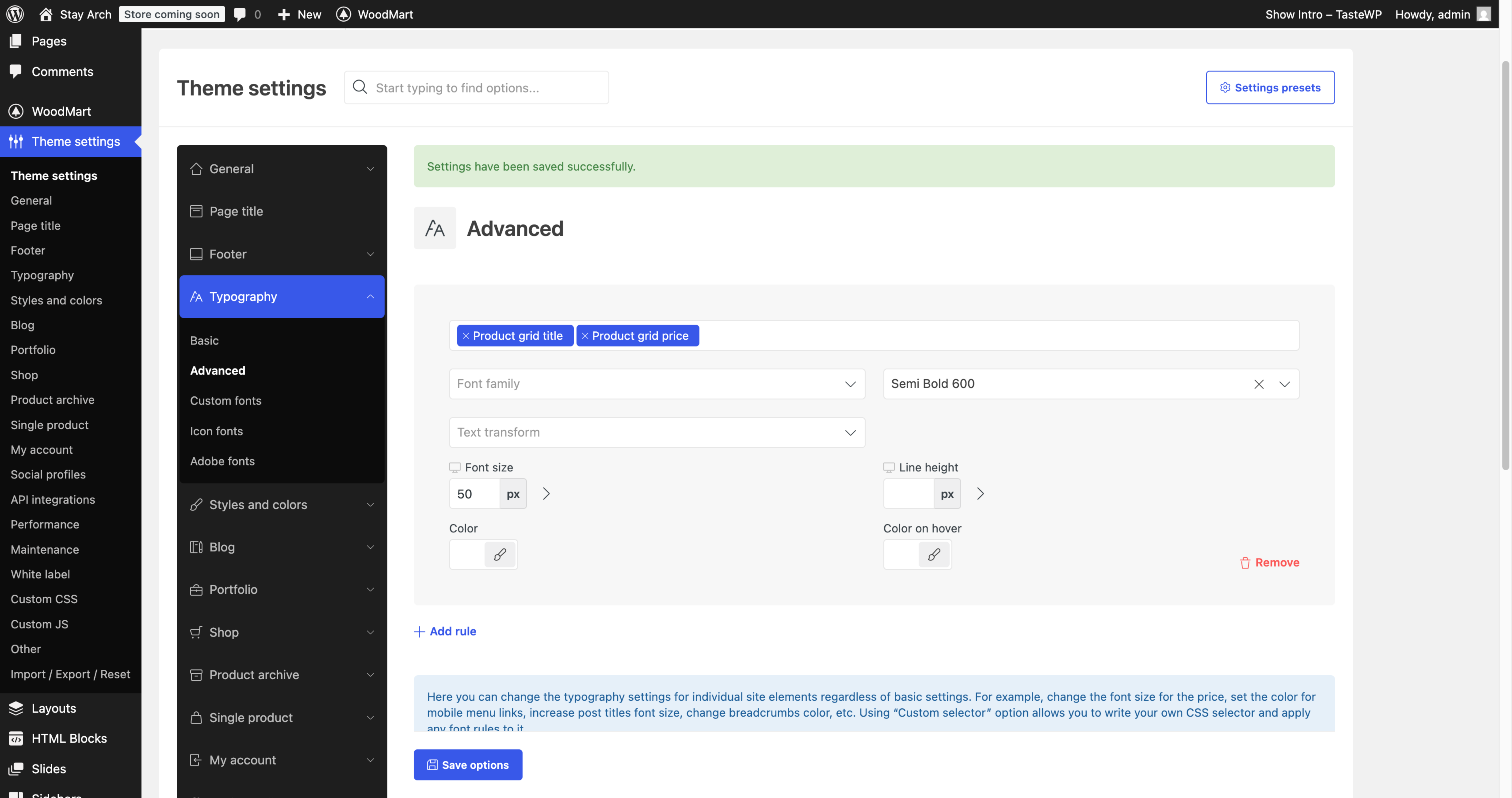Click the Blog panel icon
Viewport: 1512px width, 798px height.
click(196, 547)
